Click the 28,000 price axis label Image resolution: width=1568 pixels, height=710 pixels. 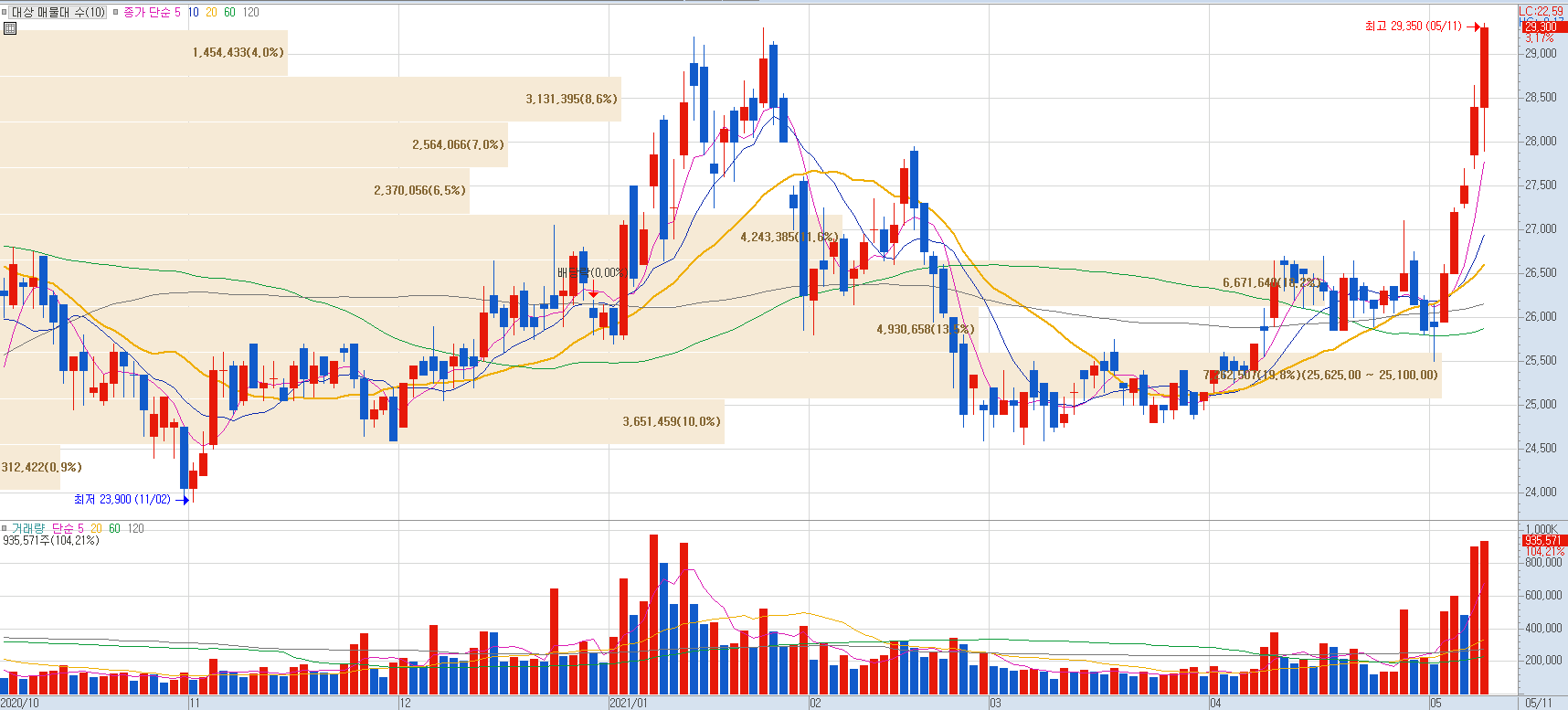point(1541,141)
